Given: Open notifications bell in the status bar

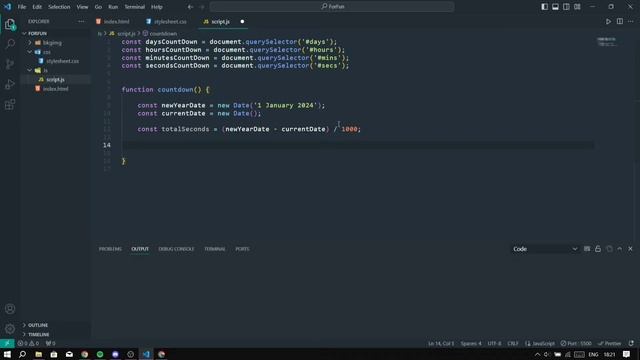Looking at the screenshot, I should tap(631, 343).
